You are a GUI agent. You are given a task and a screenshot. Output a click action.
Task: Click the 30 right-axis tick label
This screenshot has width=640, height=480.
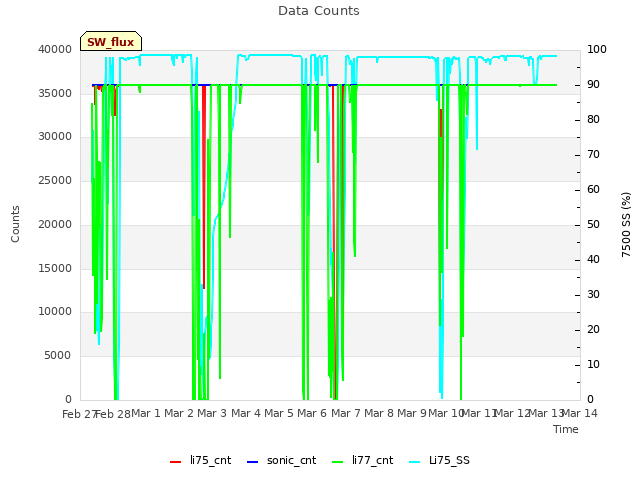coord(593,294)
